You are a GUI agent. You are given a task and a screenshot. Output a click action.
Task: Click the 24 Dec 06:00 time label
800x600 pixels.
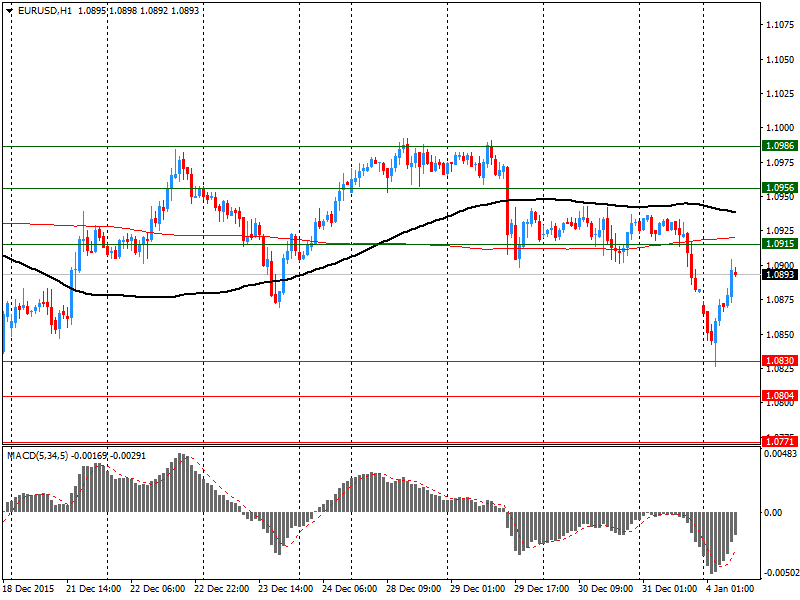[350, 589]
